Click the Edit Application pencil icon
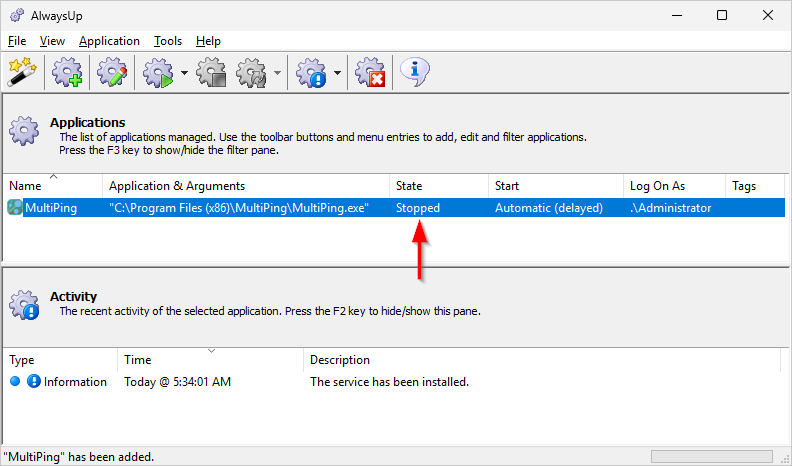This screenshot has width=792, height=466. click(112, 73)
